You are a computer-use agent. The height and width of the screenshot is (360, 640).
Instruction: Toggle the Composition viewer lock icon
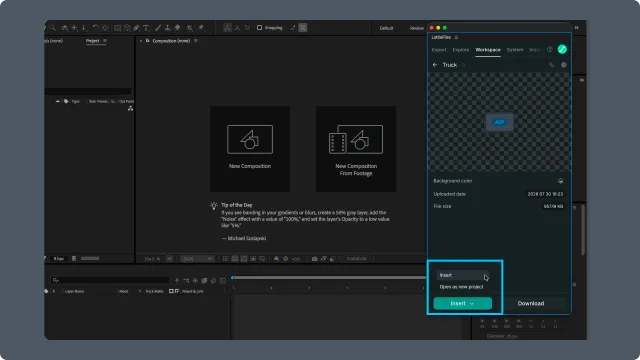(147, 41)
